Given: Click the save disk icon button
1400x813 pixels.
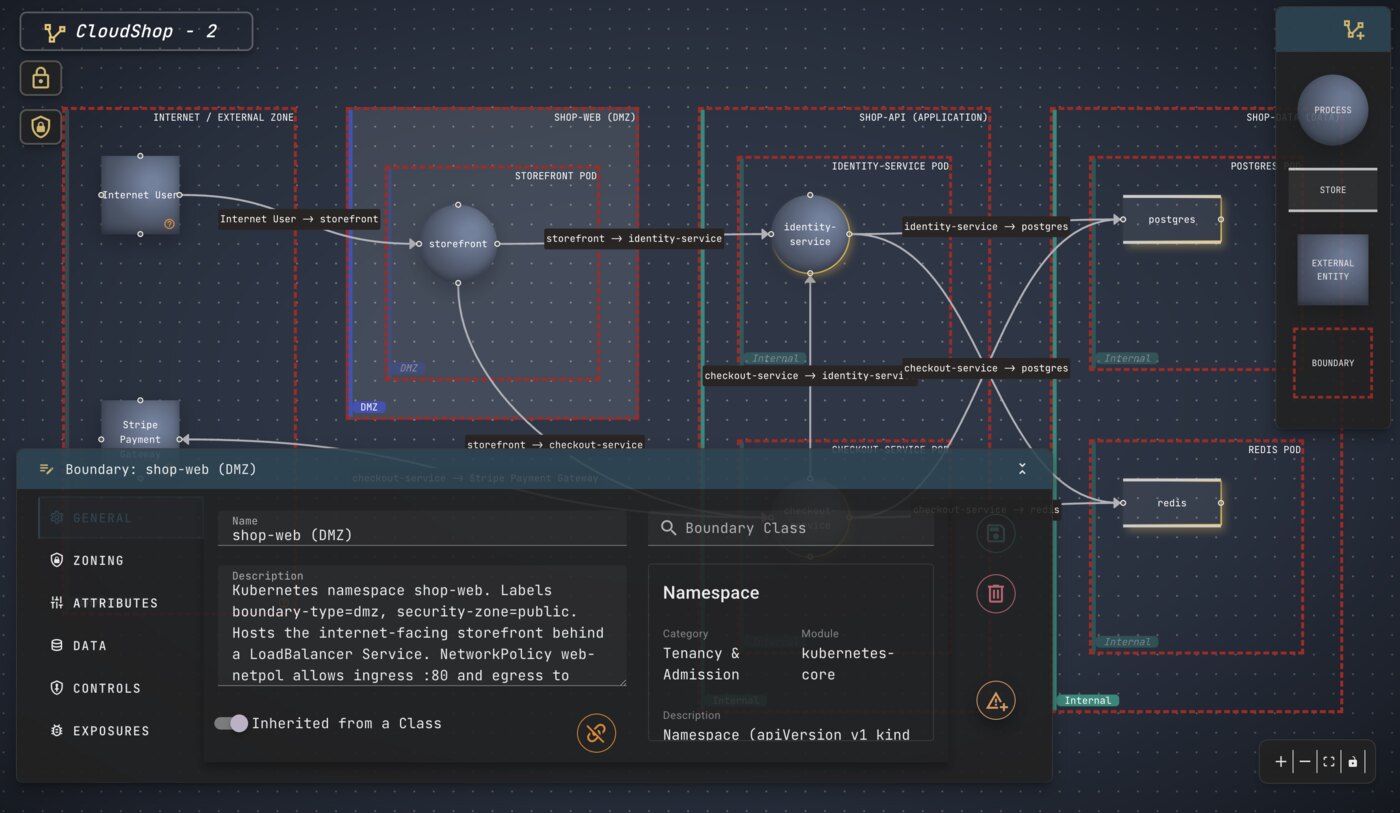Looking at the screenshot, I should tap(996, 534).
